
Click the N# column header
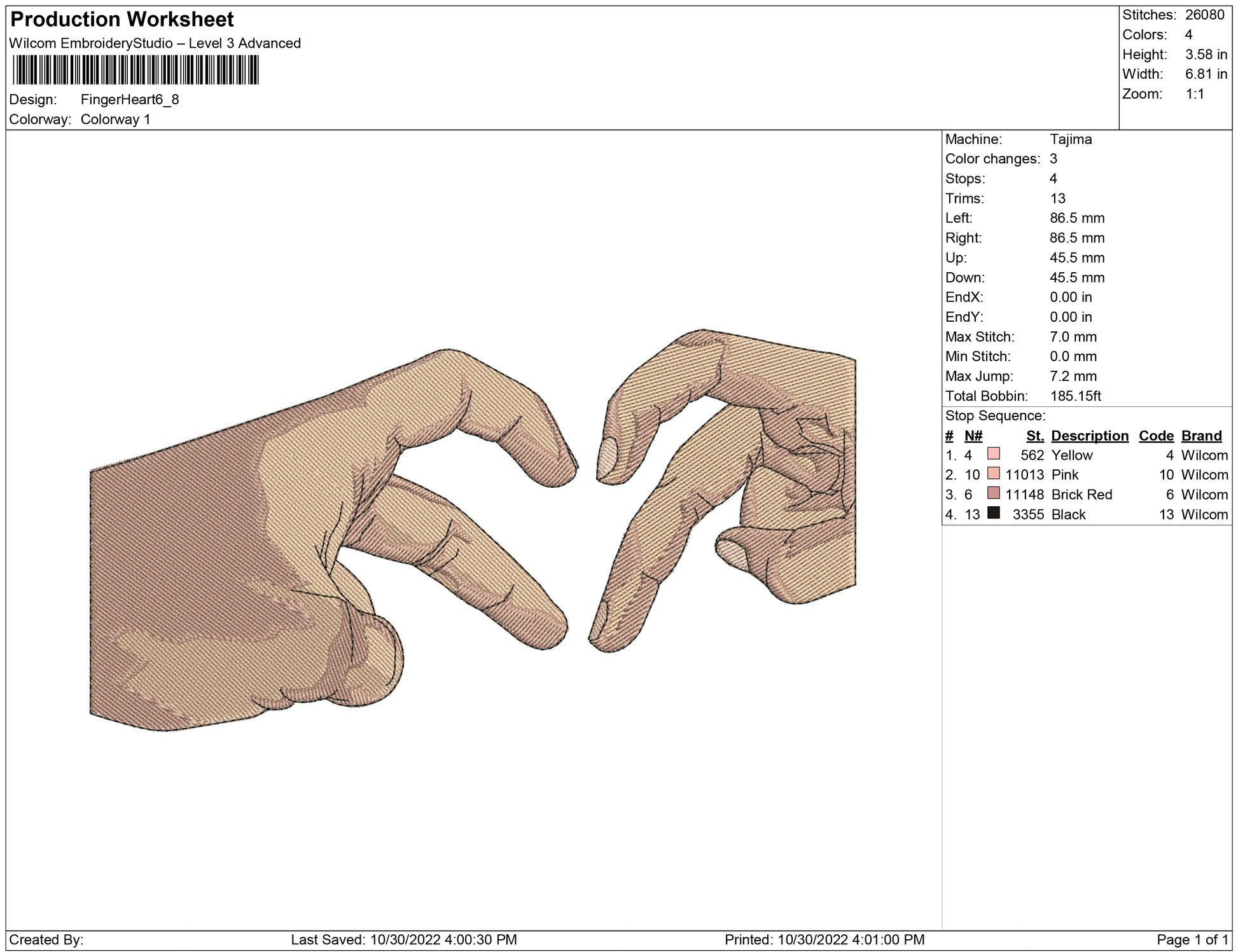point(973,436)
